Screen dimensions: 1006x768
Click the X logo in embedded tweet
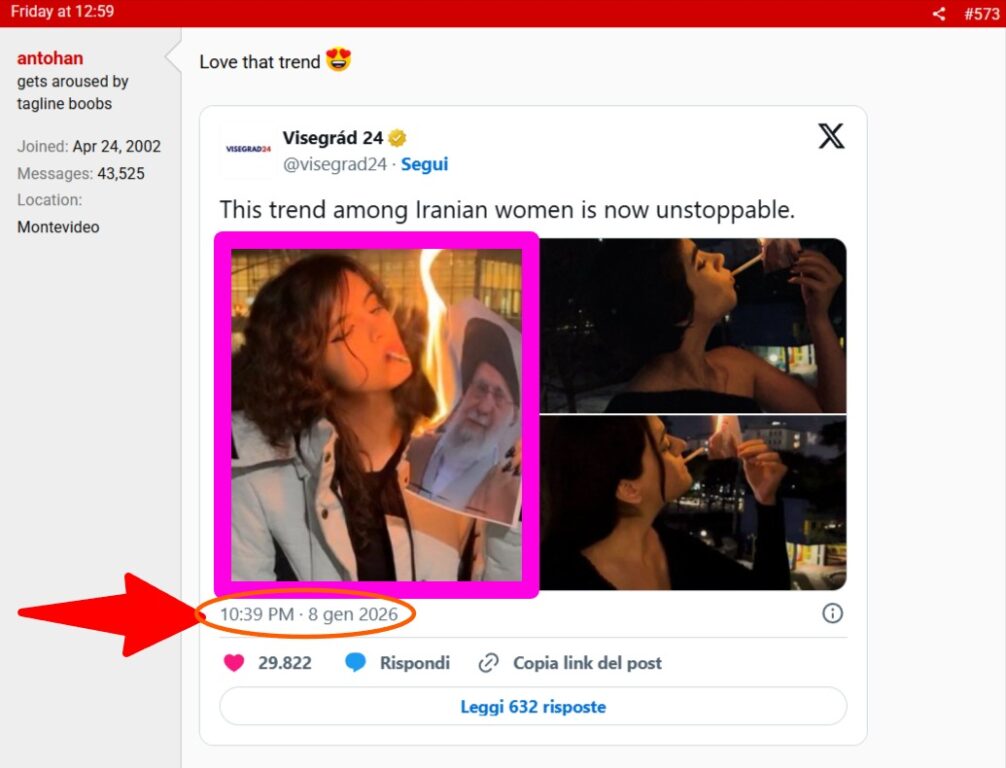click(x=831, y=137)
